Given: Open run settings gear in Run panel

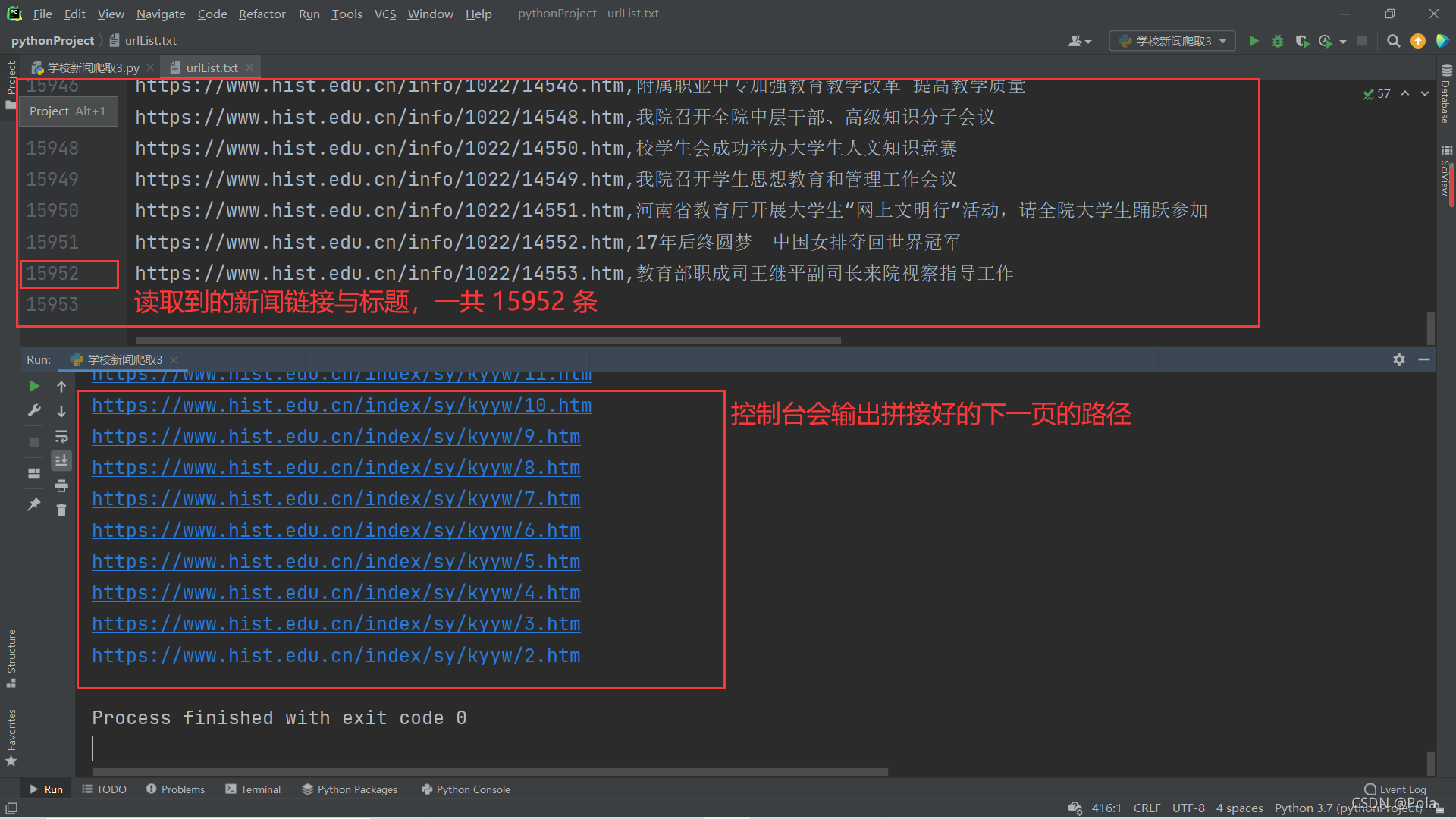Looking at the screenshot, I should [x=1398, y=359].
